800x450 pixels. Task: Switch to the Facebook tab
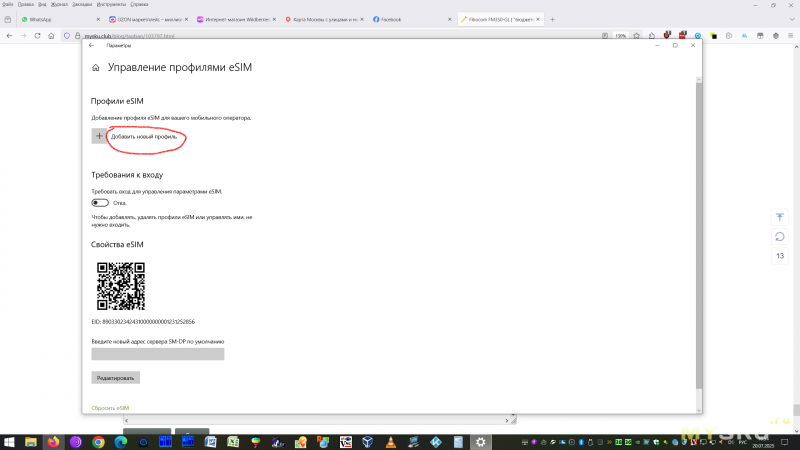410,19
